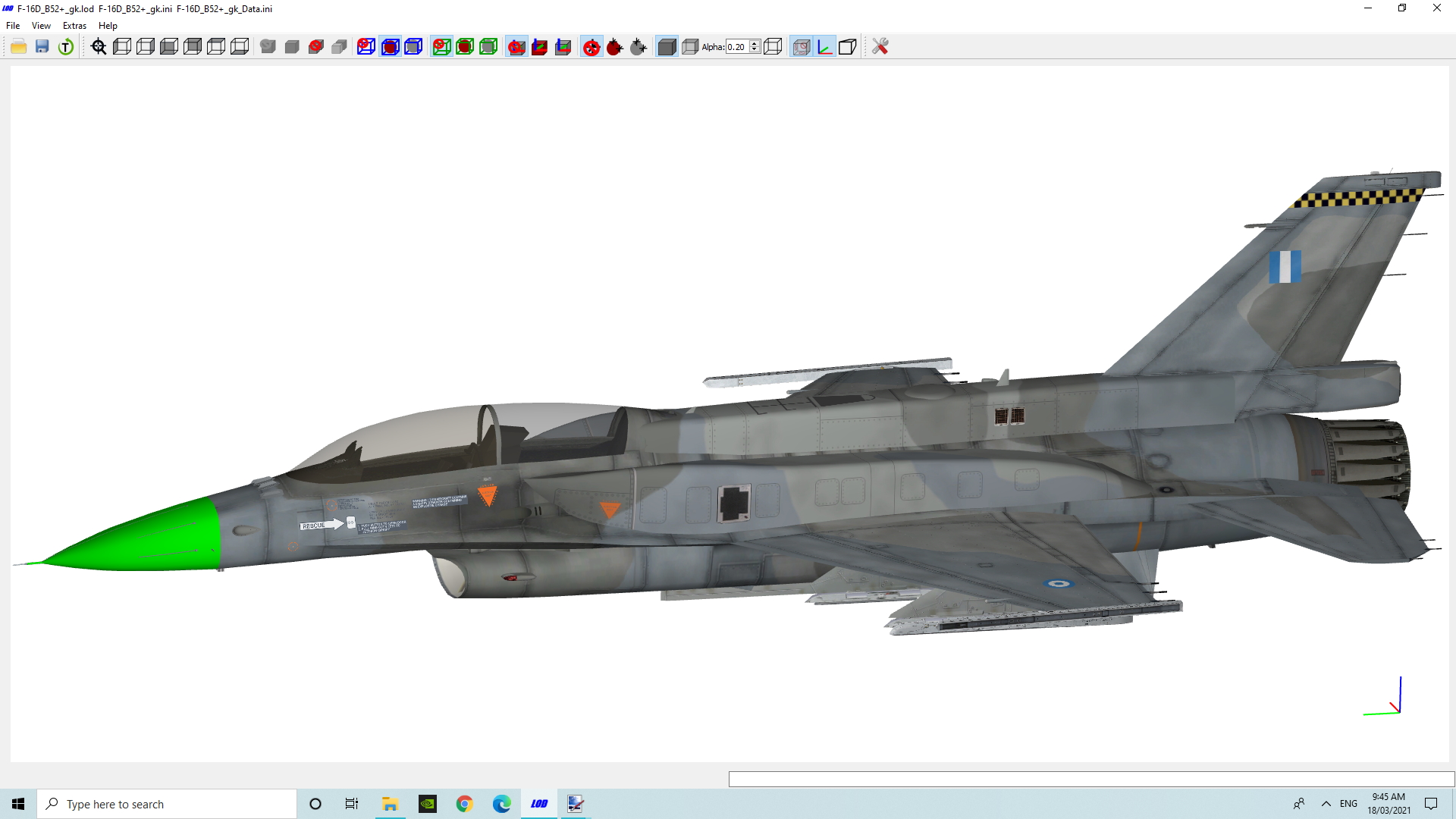The height and width of the screenshot is (819, 1456).
Task: Toggle the solid dark grey cube shading icon
Action: click(x=667, y=47)
